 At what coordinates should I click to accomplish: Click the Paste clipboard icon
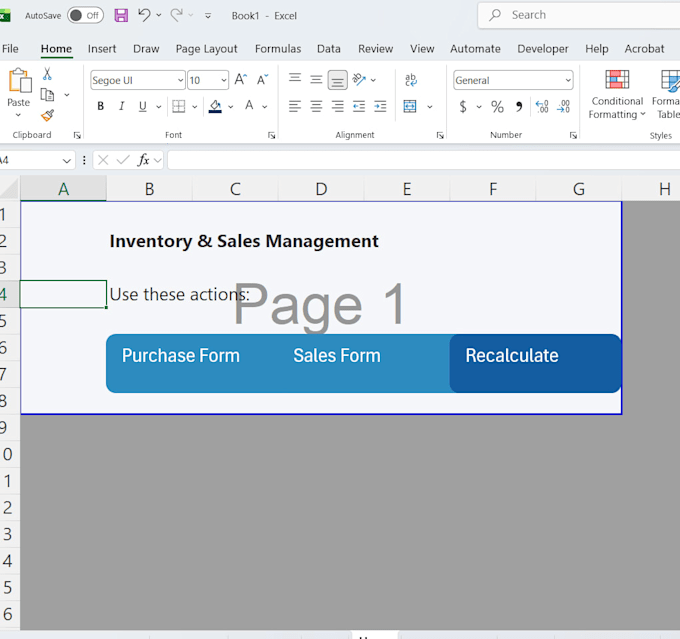19,81
